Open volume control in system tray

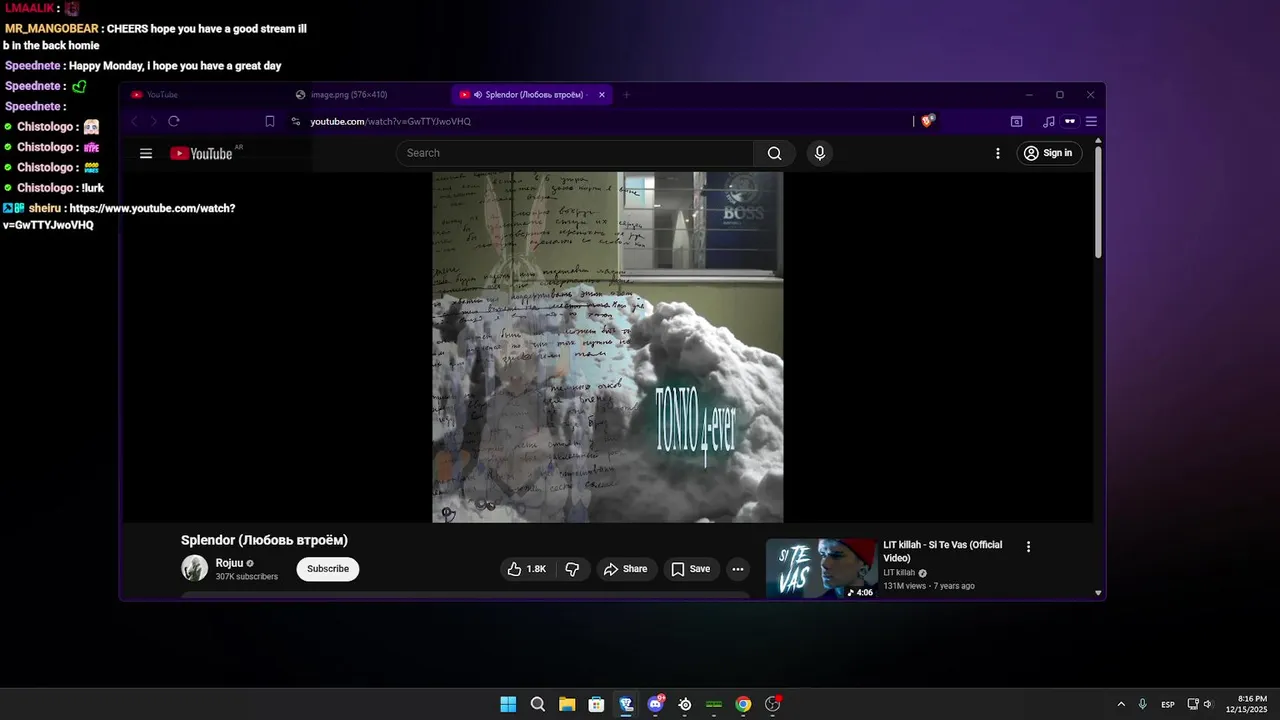click(x=1207, y=704)
